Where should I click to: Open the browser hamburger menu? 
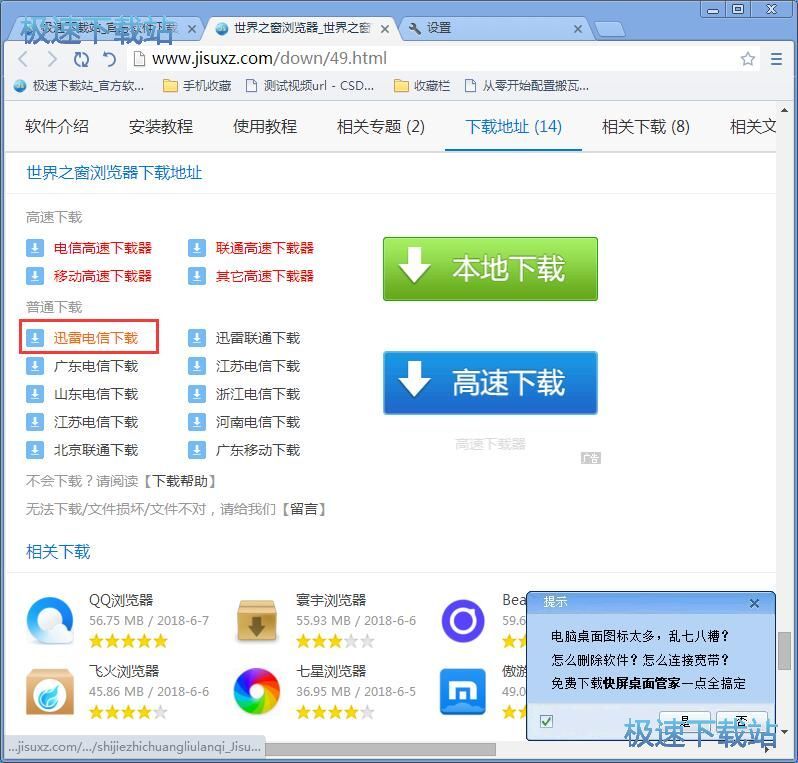point(776,59)
